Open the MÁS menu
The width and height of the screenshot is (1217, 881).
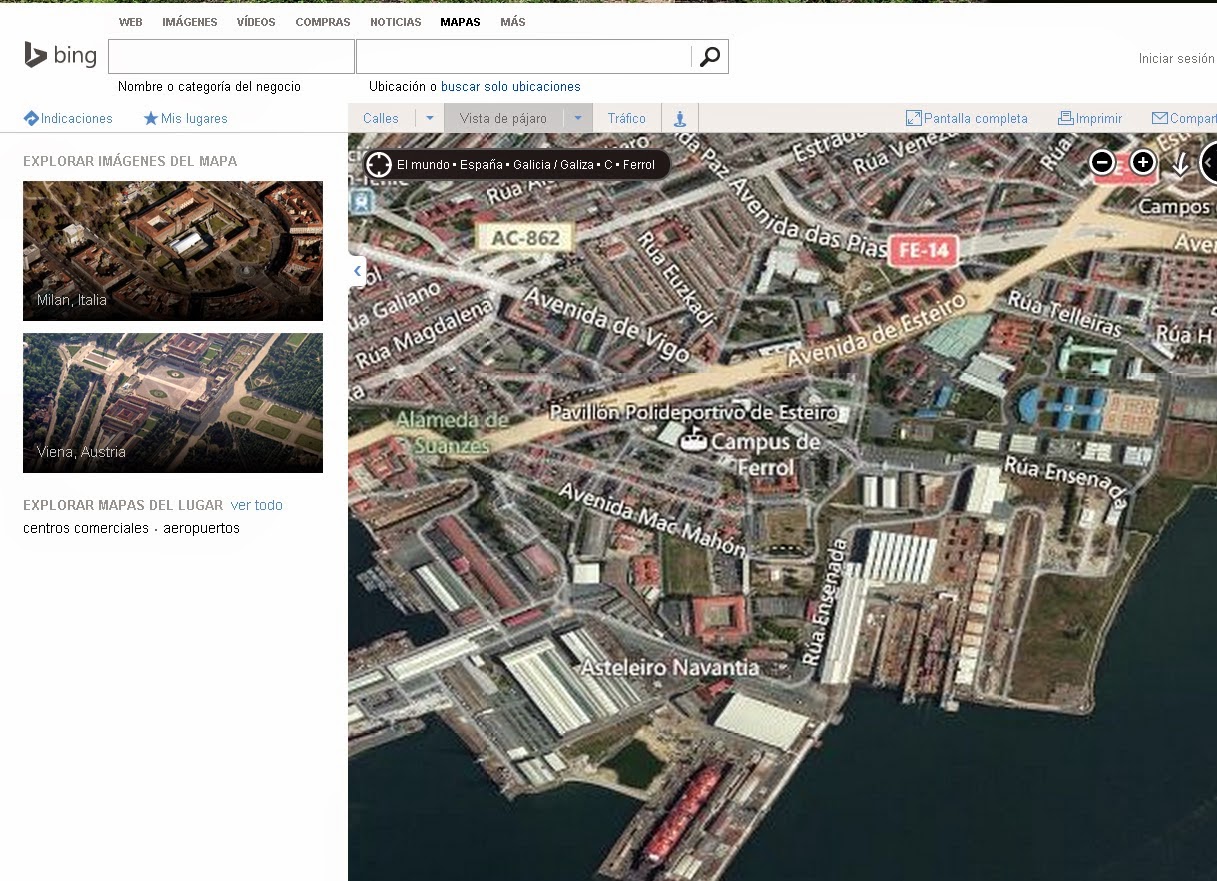click(x=513, y=22)
